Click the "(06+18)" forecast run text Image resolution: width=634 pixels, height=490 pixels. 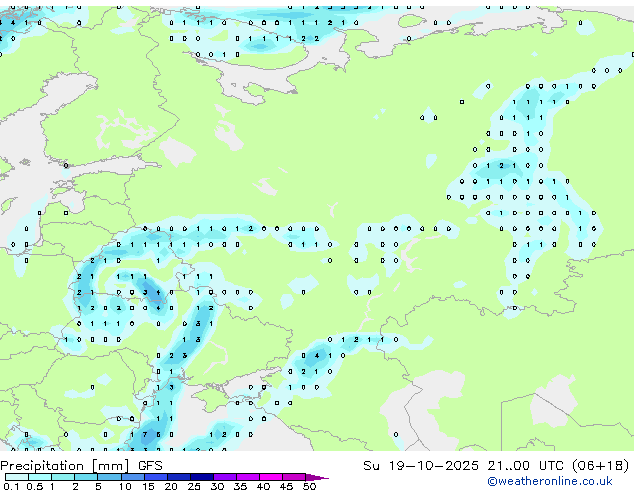601,466
